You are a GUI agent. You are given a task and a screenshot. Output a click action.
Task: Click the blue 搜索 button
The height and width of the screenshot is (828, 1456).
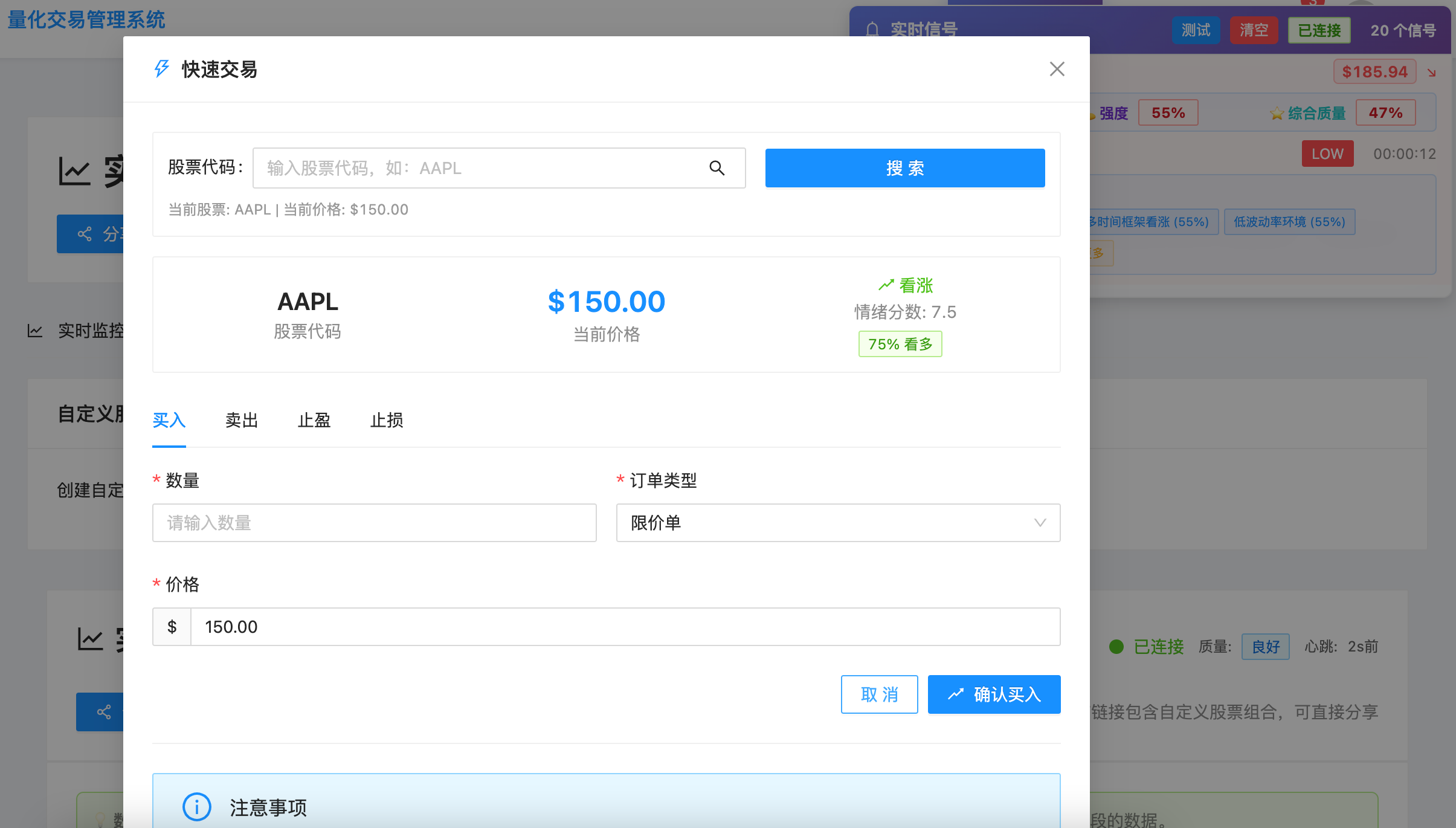(904, 168)
